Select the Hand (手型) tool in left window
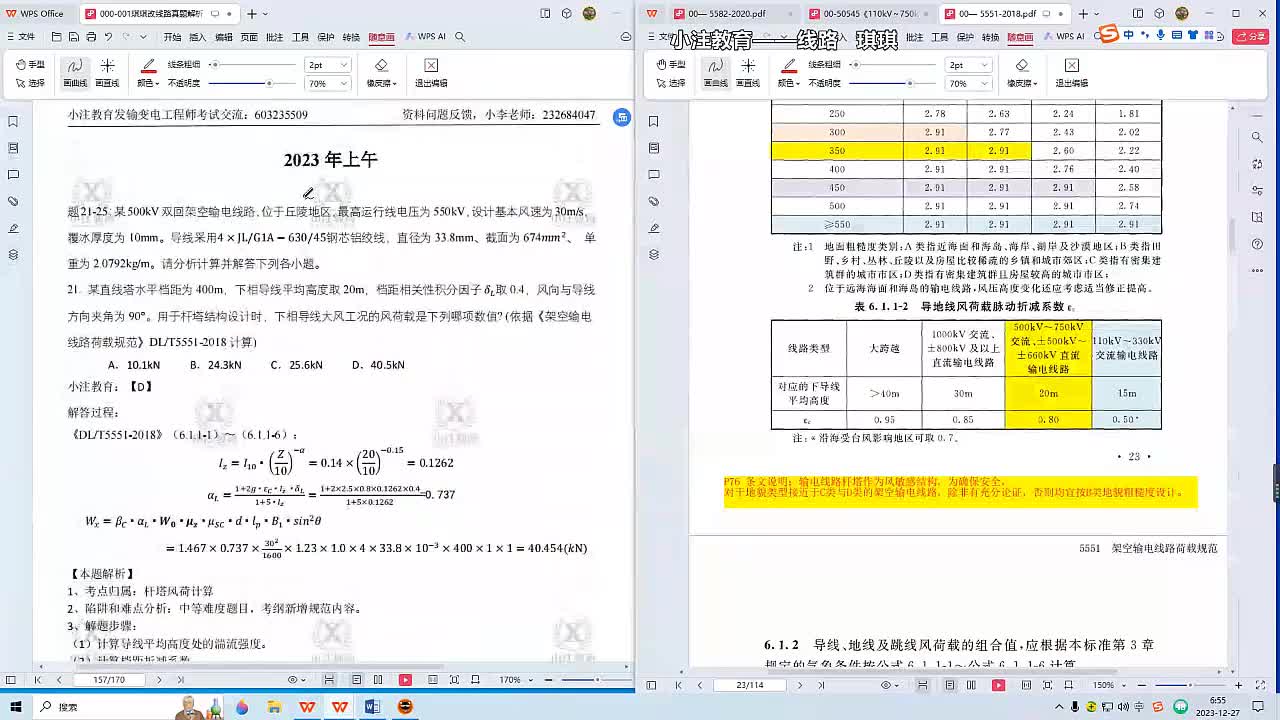The width and height of the screenshot is (1280, 720). coord(30,65)
